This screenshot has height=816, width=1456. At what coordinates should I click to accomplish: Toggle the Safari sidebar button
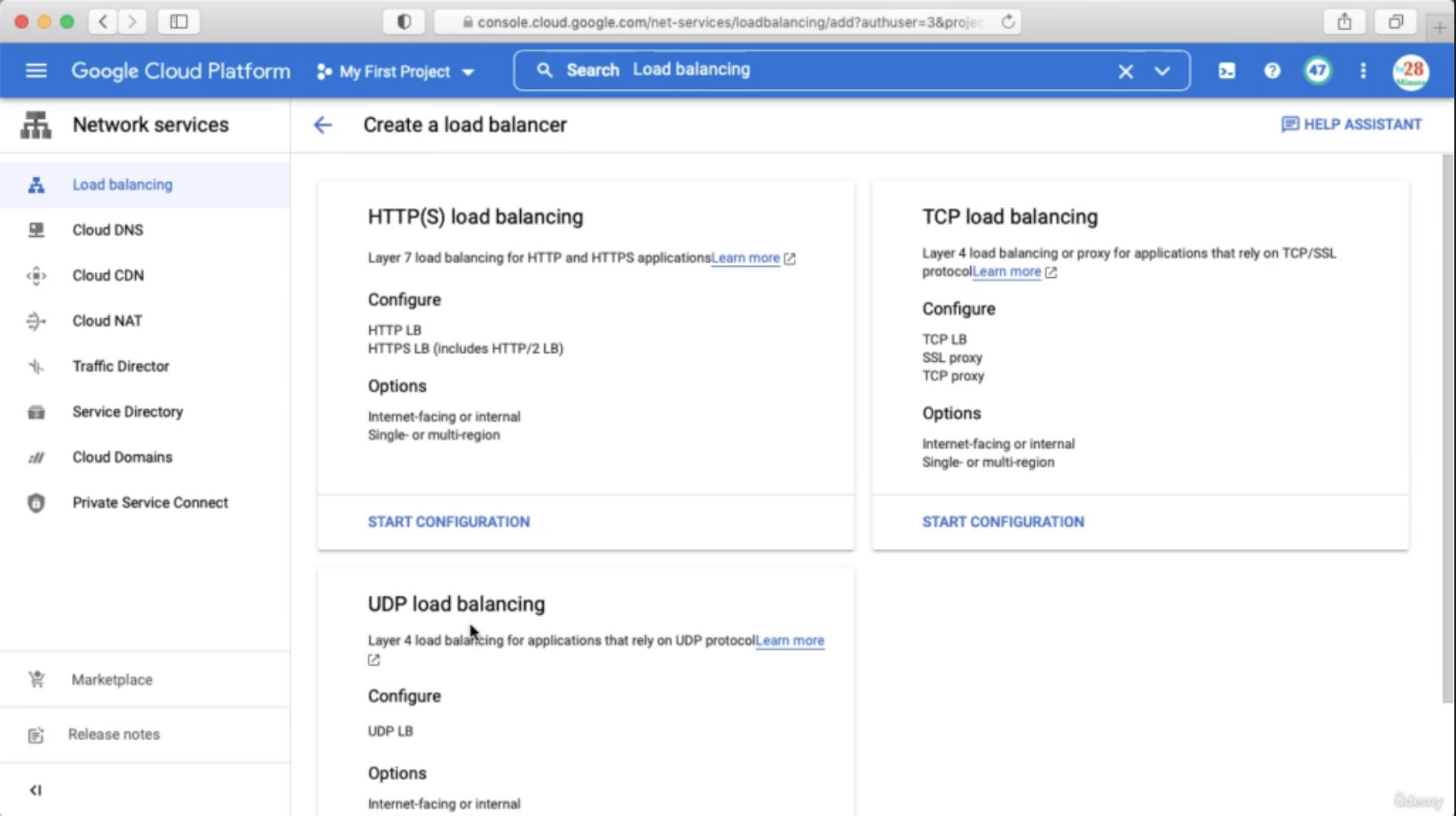[x=179, y=21]
